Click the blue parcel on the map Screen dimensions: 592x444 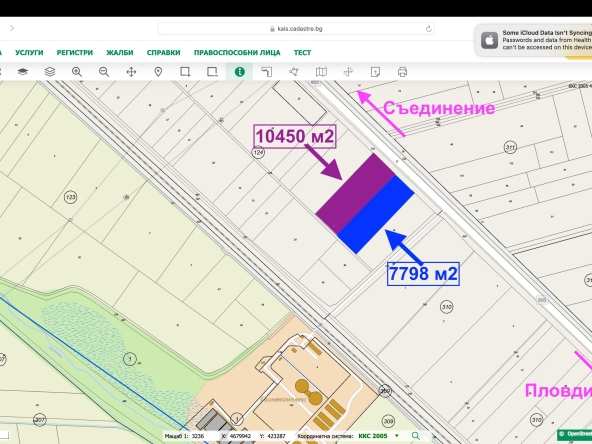376,214
